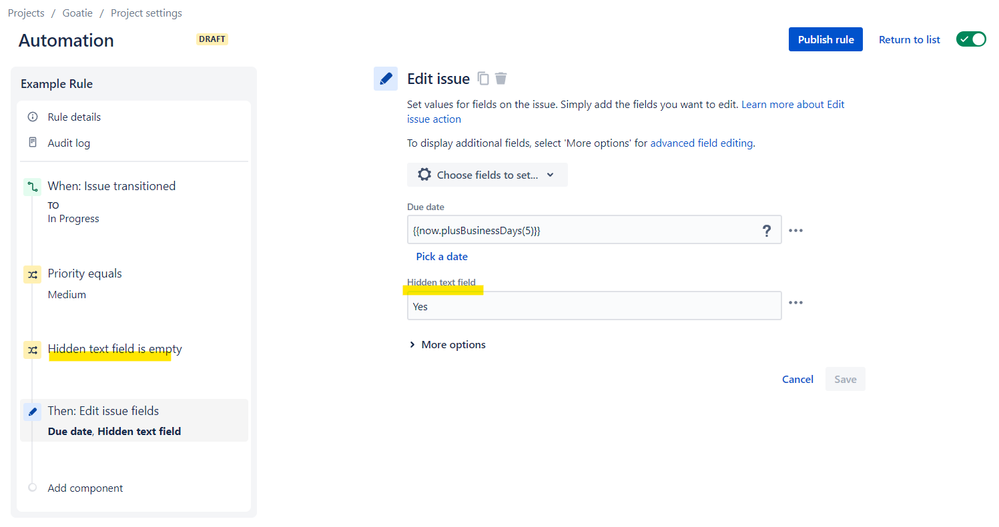Click the Cancel button
The width and height of the screenshot is (999, 527).
(x=798, y=379)
